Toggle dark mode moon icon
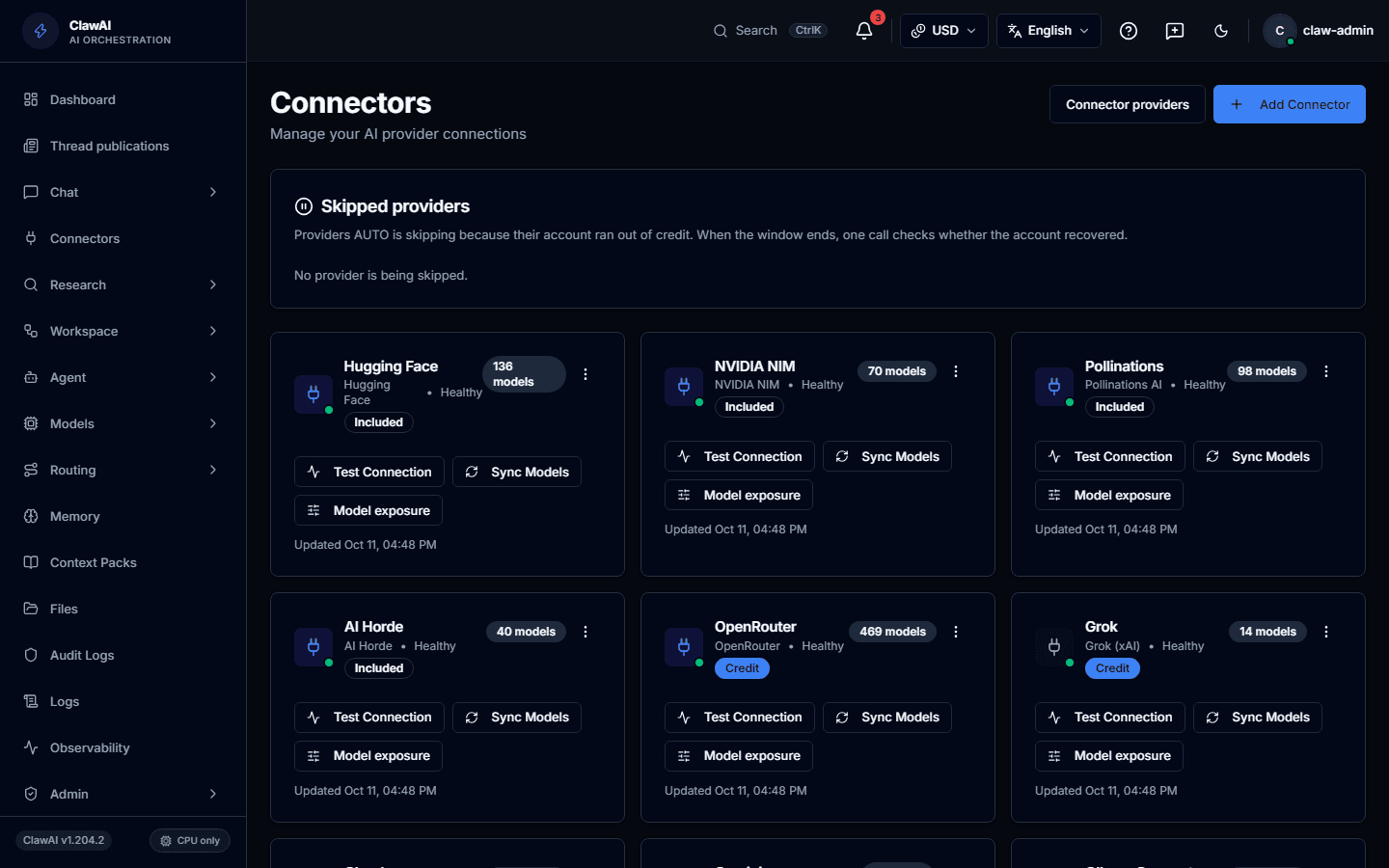 [x=1221, y=31]
